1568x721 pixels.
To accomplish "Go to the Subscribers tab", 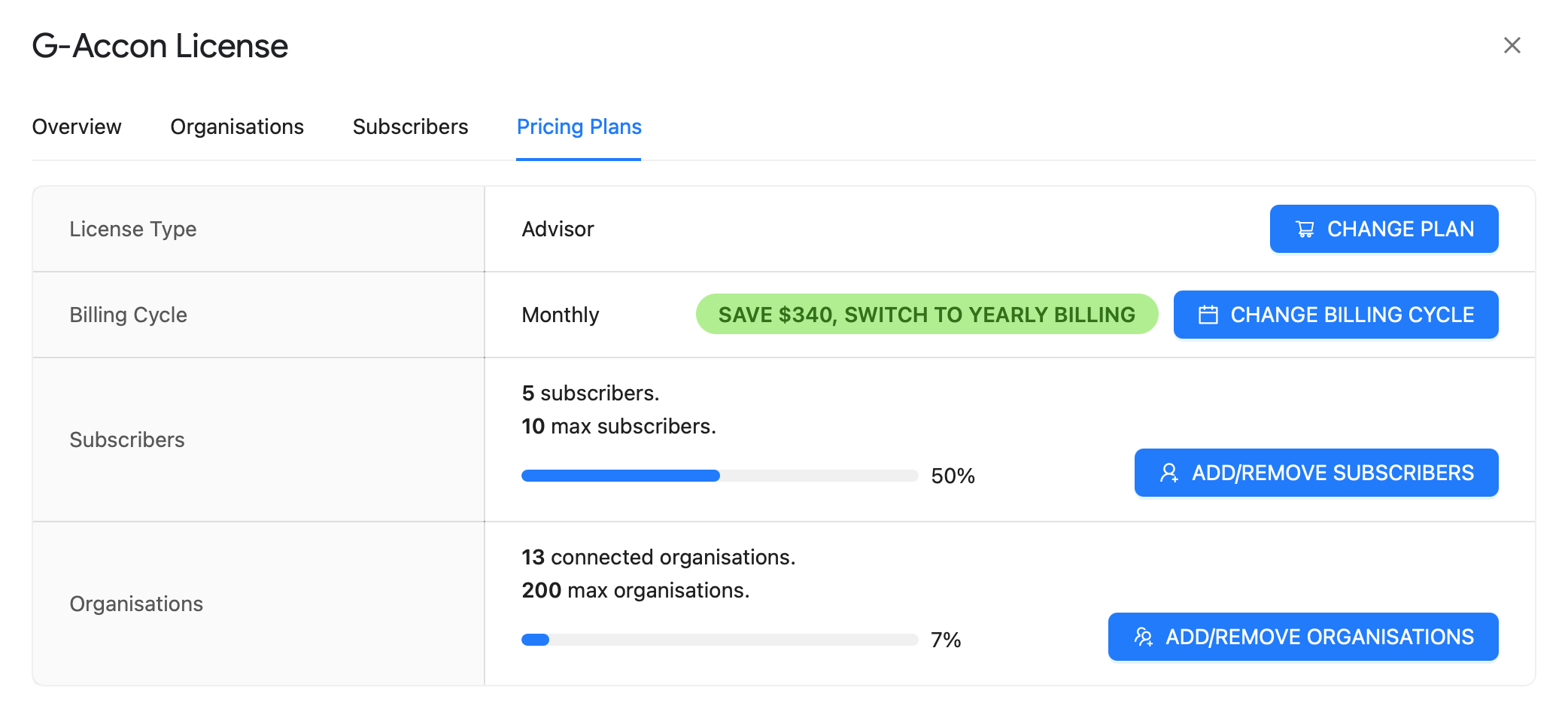I will click(410, 126).
